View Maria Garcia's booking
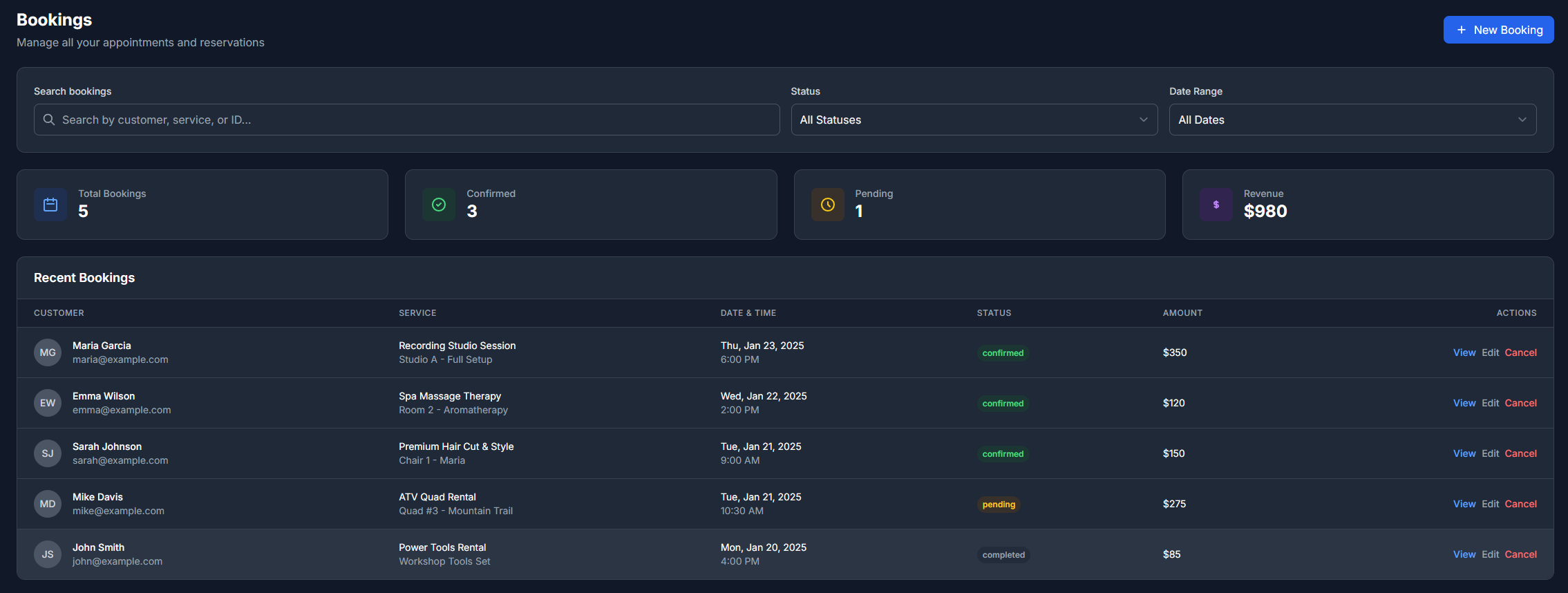This screenshot has height=593, width=1568. [1464, 352]
